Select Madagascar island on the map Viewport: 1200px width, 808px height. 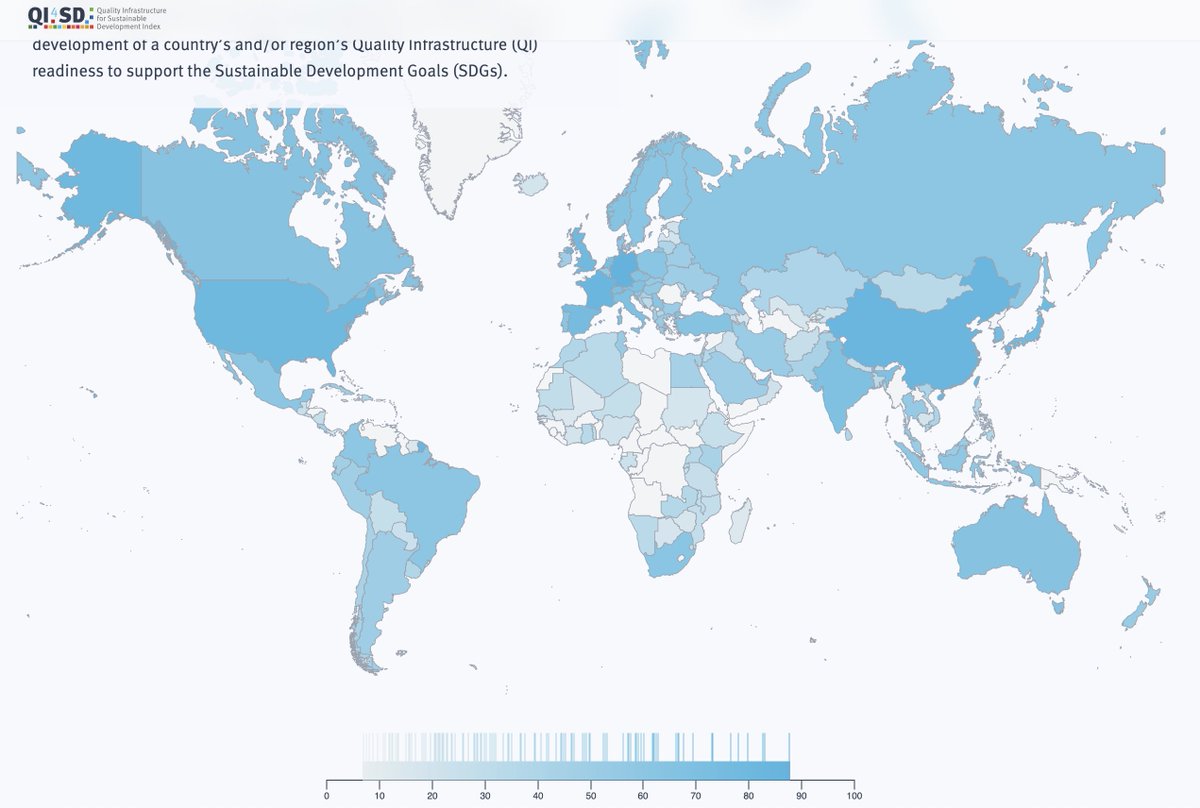point(740,523)
